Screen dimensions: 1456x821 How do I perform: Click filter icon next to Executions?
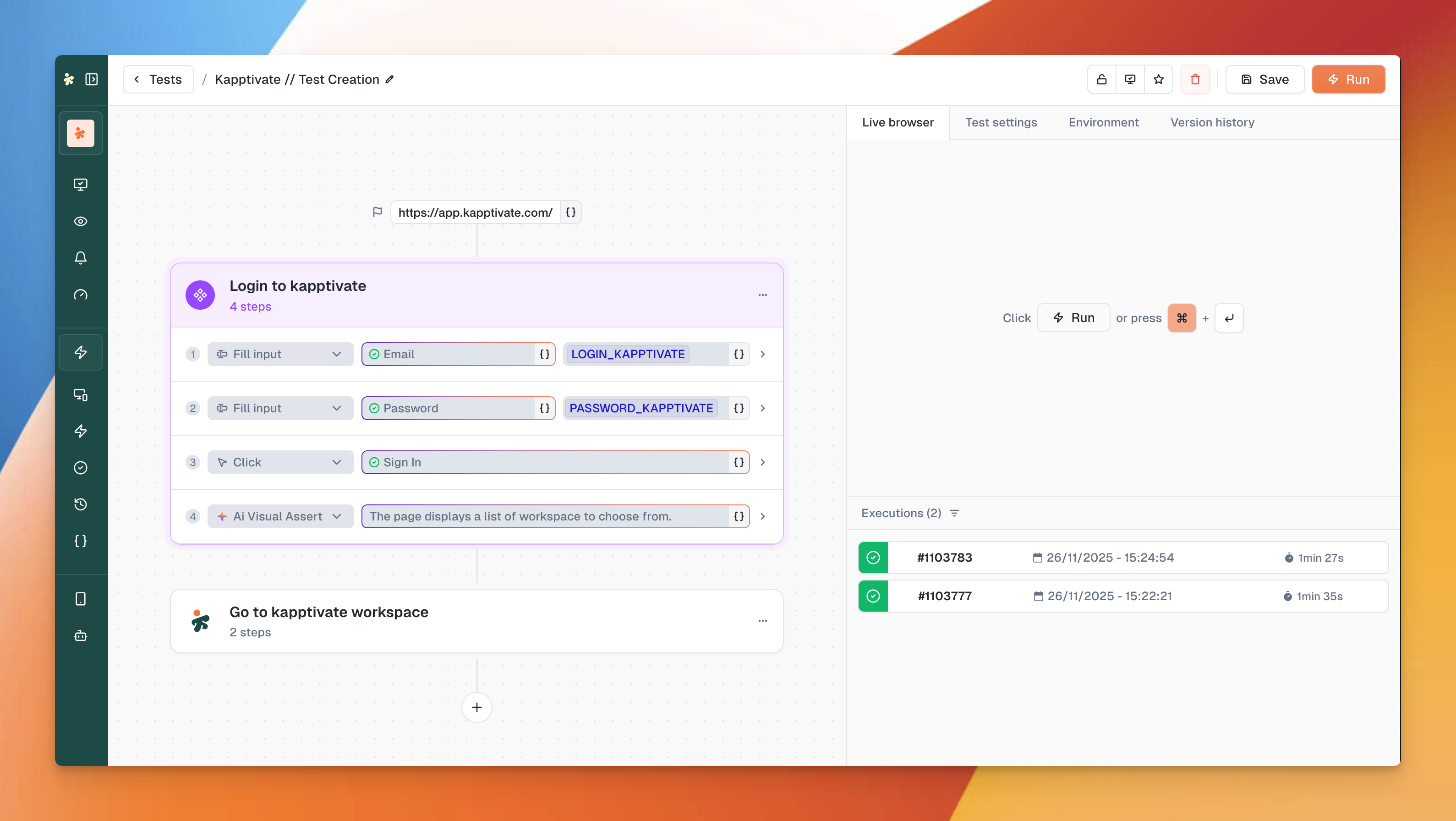[x=954, y=513]
